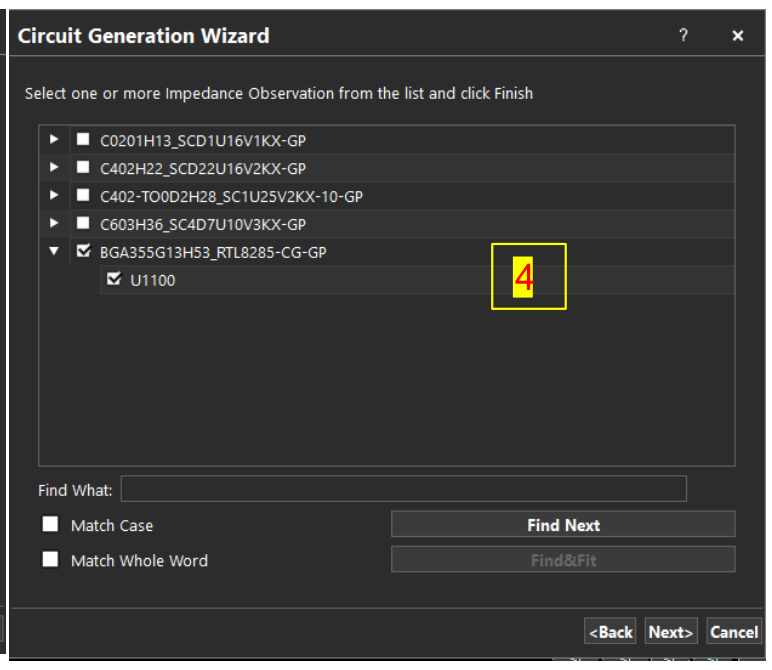Go to previous step with Back
Image resolution: width=772 pixels, height=670 pixels.
point(611,632)
